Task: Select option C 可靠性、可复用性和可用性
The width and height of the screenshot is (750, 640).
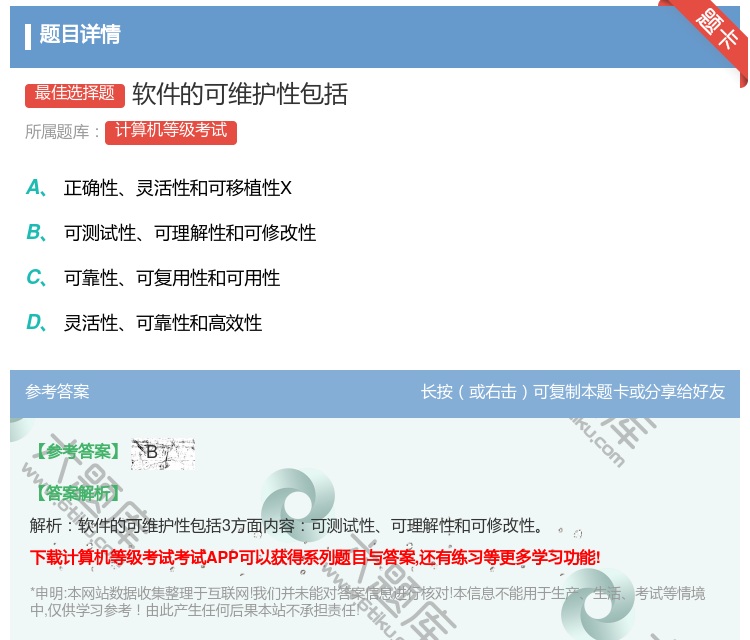Action: (153, 278)
